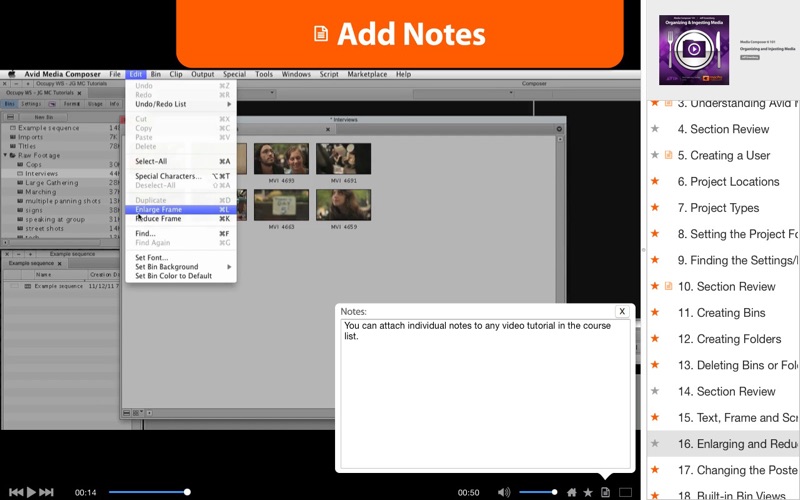Click the MVI 4691 clip thumbnail
Viewport: 800px width, 500px height.
tap(343, 159)
